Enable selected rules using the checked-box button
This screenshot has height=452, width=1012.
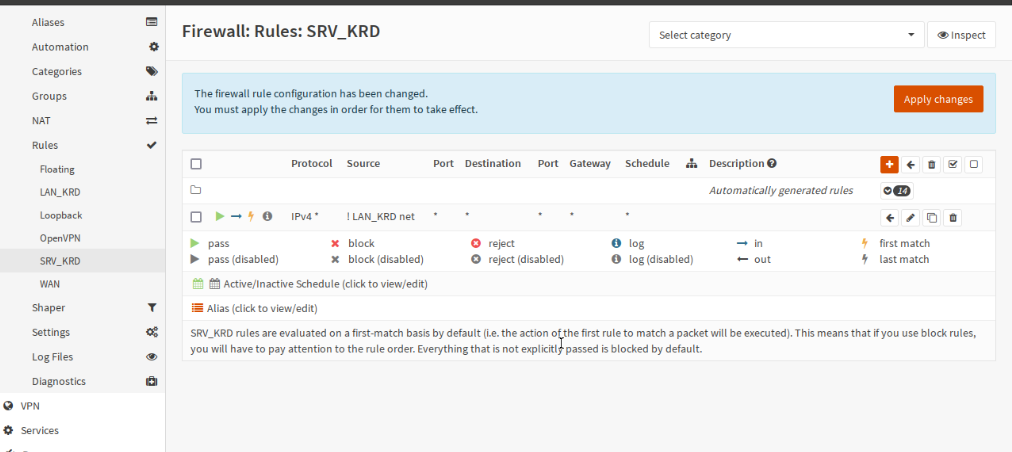[952, 164]
